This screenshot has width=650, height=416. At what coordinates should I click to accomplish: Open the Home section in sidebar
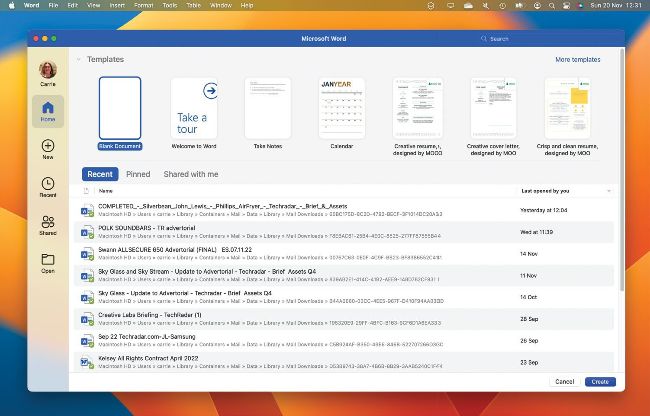[x=47, y=111]
